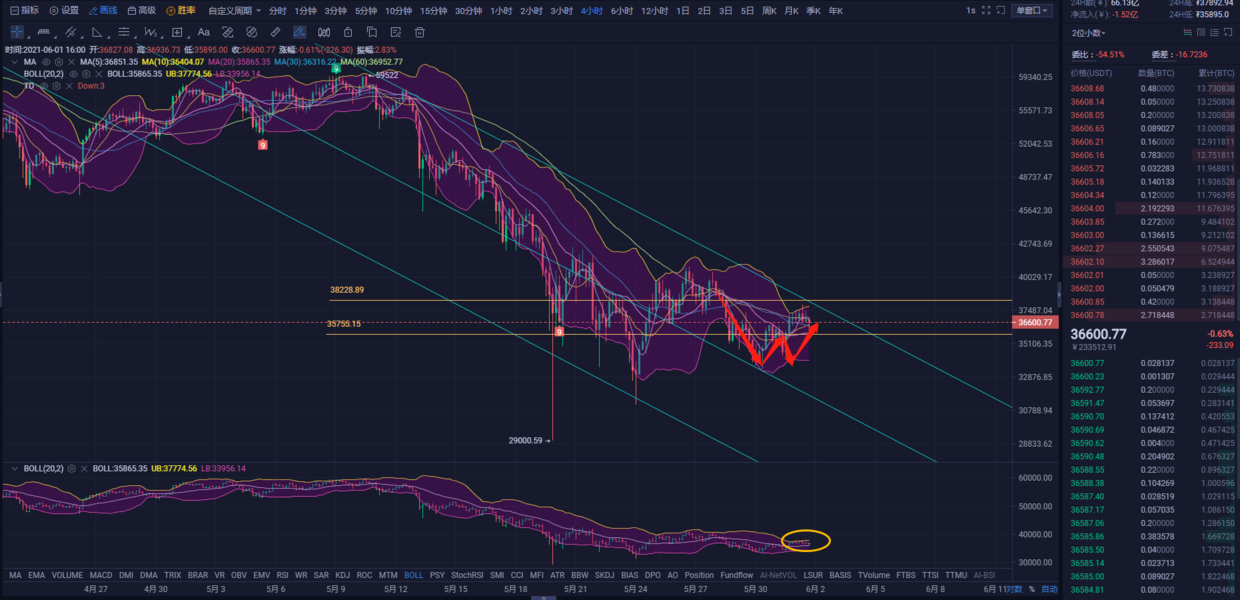Select the boxed plus marker tool

coord(177,32)
